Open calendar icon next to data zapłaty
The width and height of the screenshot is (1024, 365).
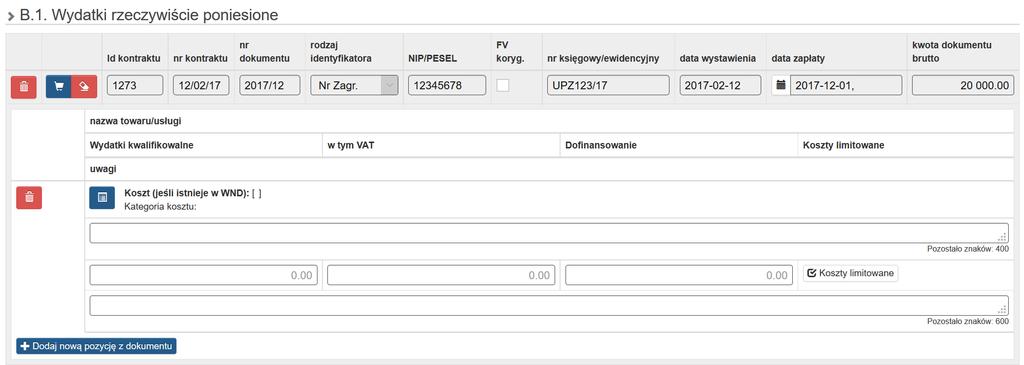pyautogui.click(x=780, y=86)
